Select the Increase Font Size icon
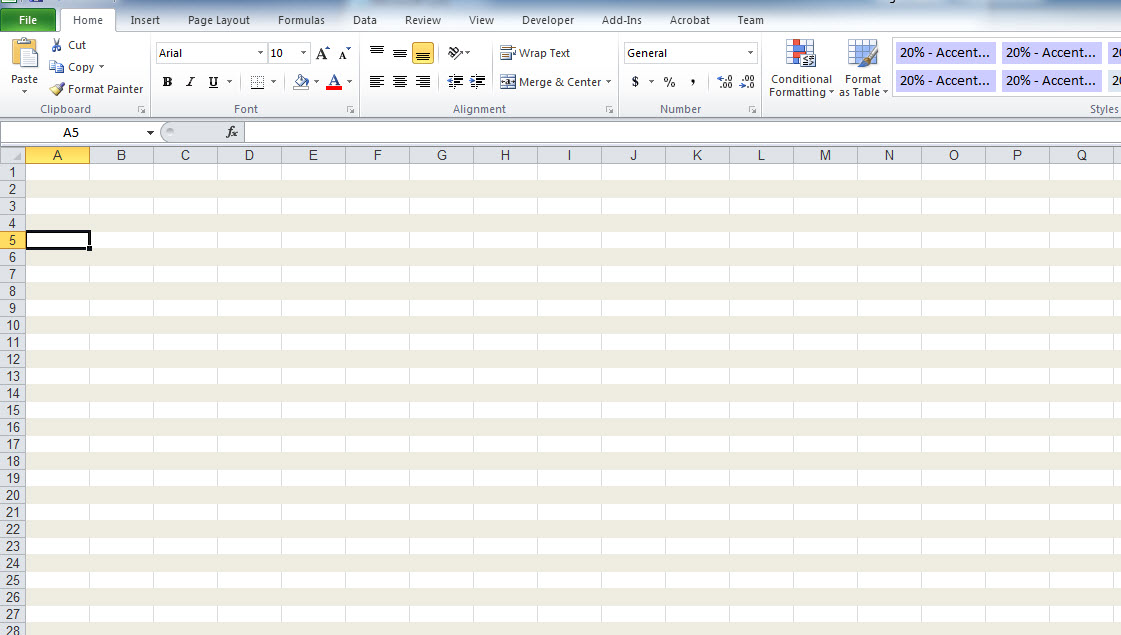 tap(321, 52)
